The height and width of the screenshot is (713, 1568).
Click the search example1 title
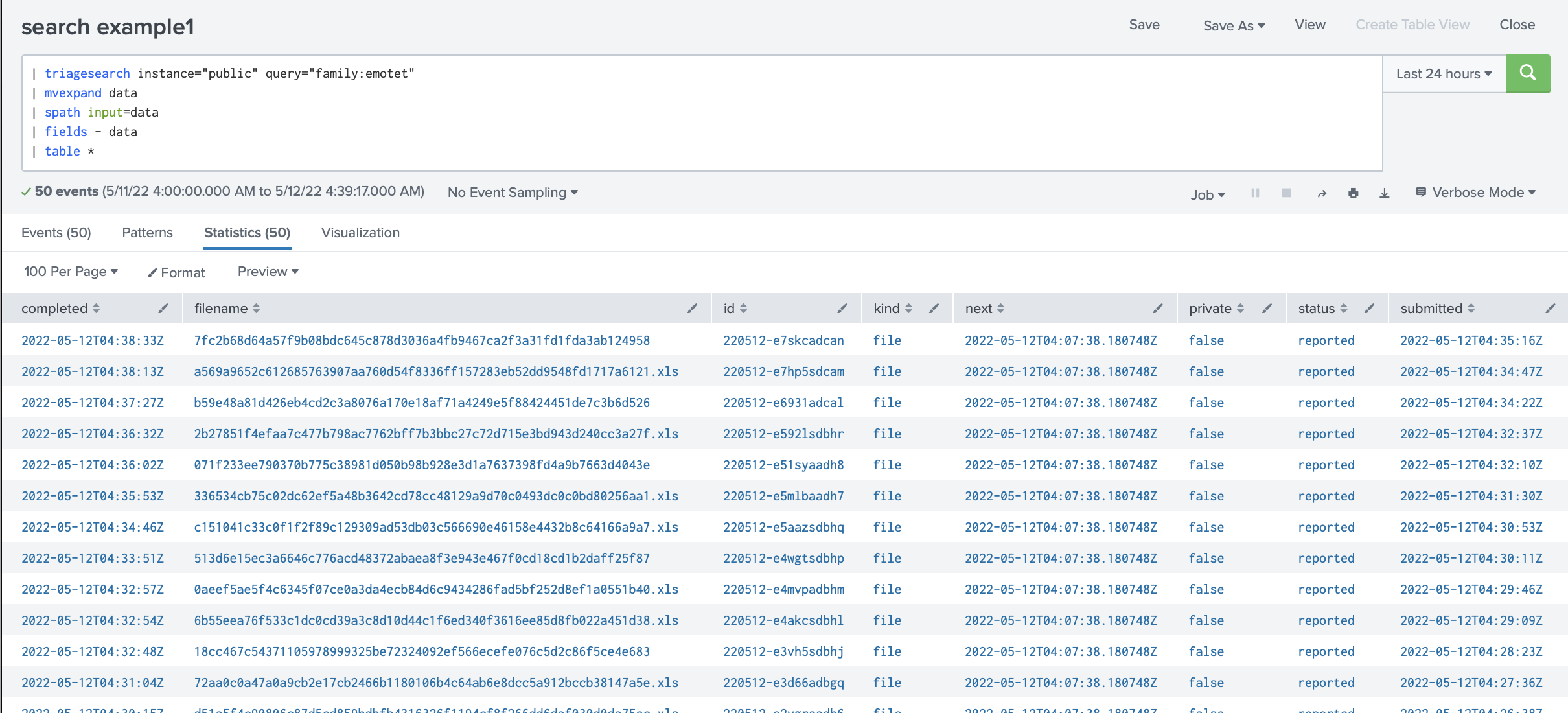point(108,27)
